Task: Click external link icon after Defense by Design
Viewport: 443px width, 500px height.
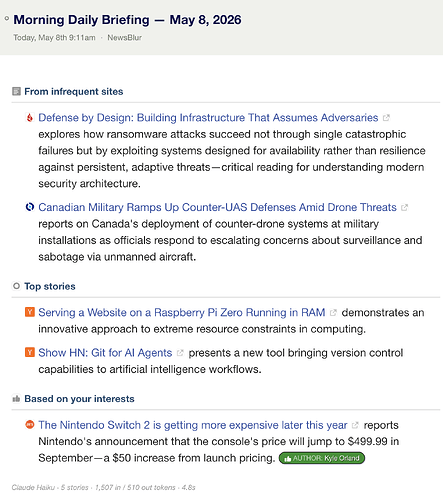Action: tap(386, 118)
